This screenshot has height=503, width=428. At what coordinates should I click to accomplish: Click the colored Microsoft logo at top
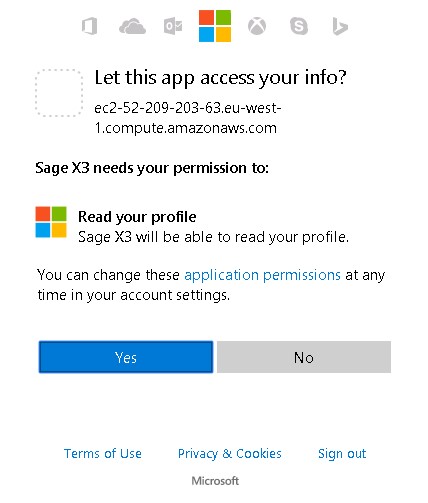pos(215,26)
